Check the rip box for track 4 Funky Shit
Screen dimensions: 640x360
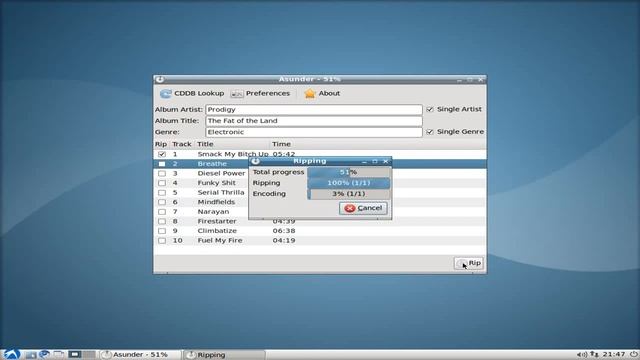click(x=162, y=183)
